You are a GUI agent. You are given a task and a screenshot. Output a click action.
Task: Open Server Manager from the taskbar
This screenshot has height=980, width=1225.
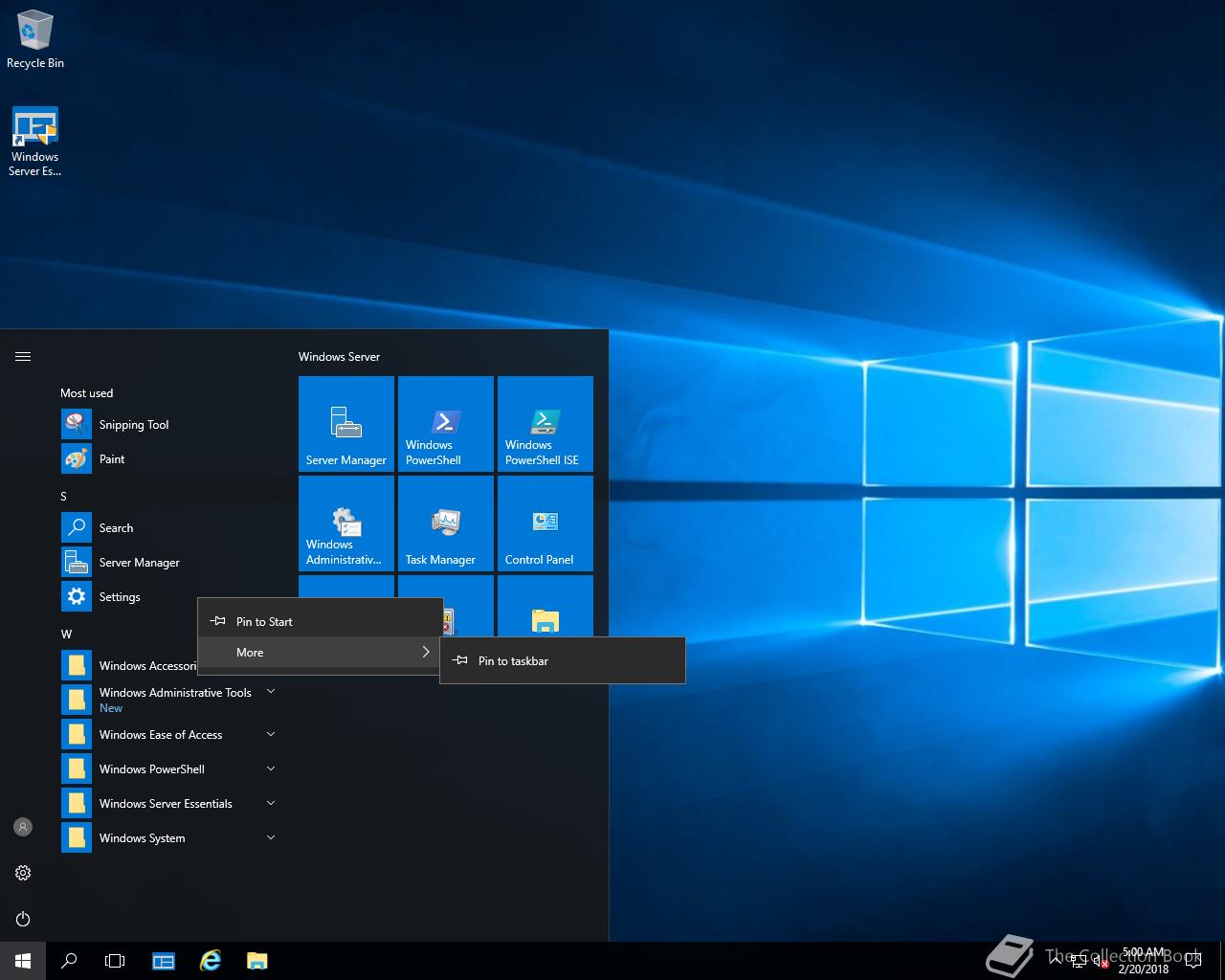[164, 961]
